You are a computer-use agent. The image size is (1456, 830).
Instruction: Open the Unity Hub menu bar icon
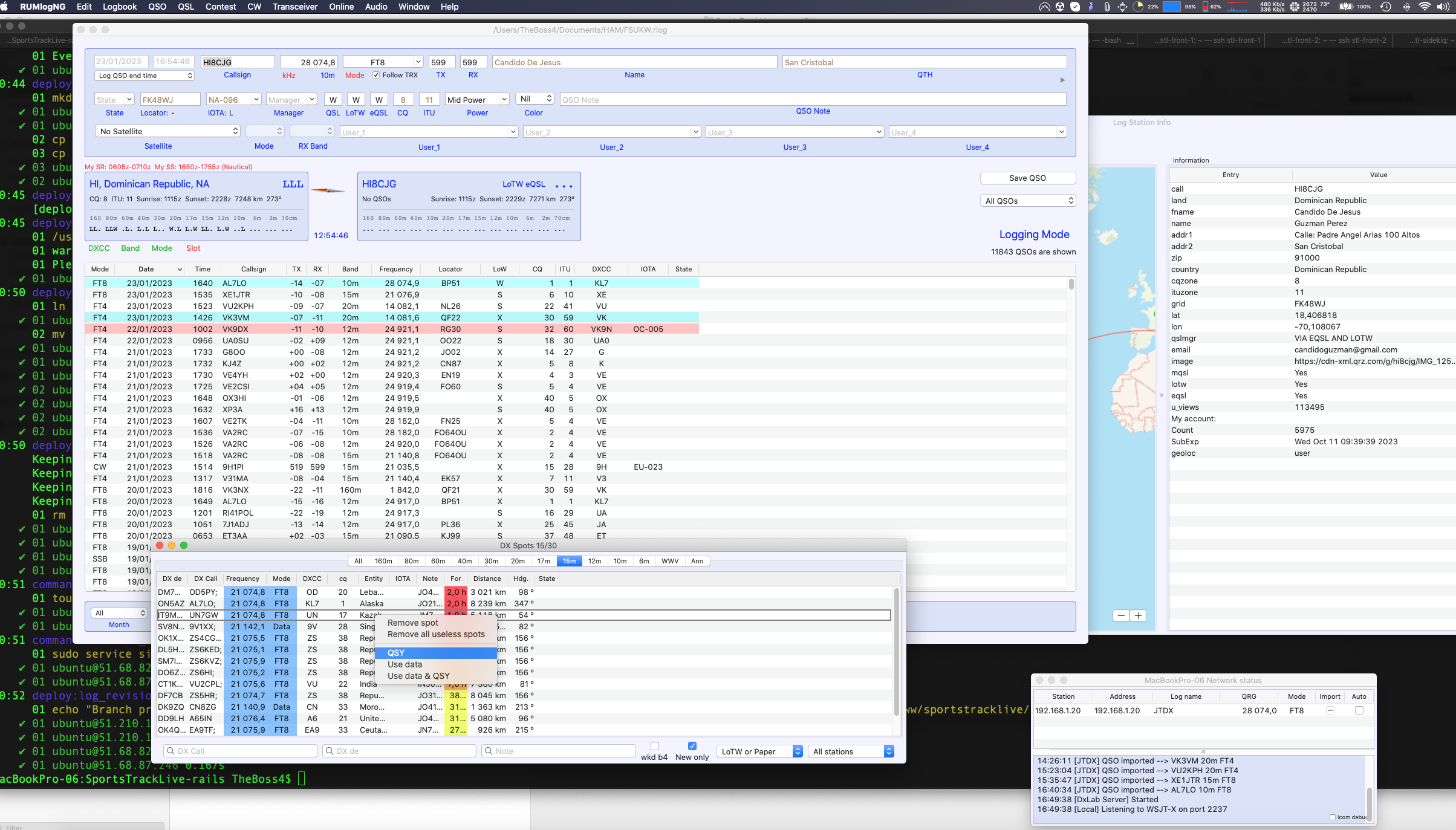click(x=1060, y=7)
